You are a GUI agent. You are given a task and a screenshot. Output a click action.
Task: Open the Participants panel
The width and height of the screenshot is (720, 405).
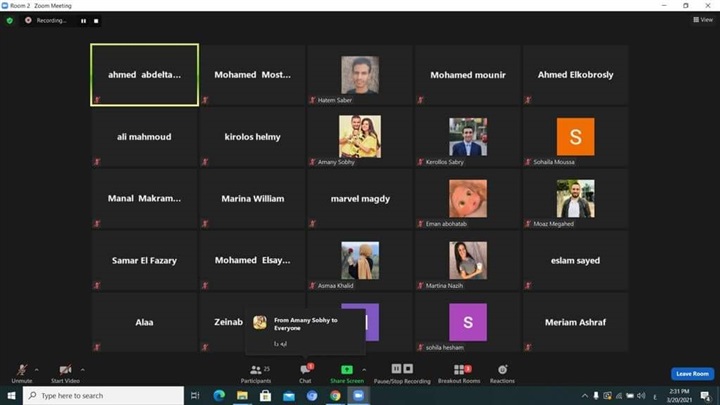click(255, 371)
